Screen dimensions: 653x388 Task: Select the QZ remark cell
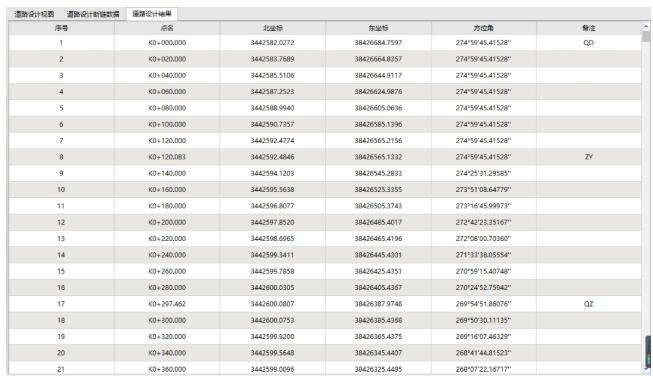pos(588,304)
